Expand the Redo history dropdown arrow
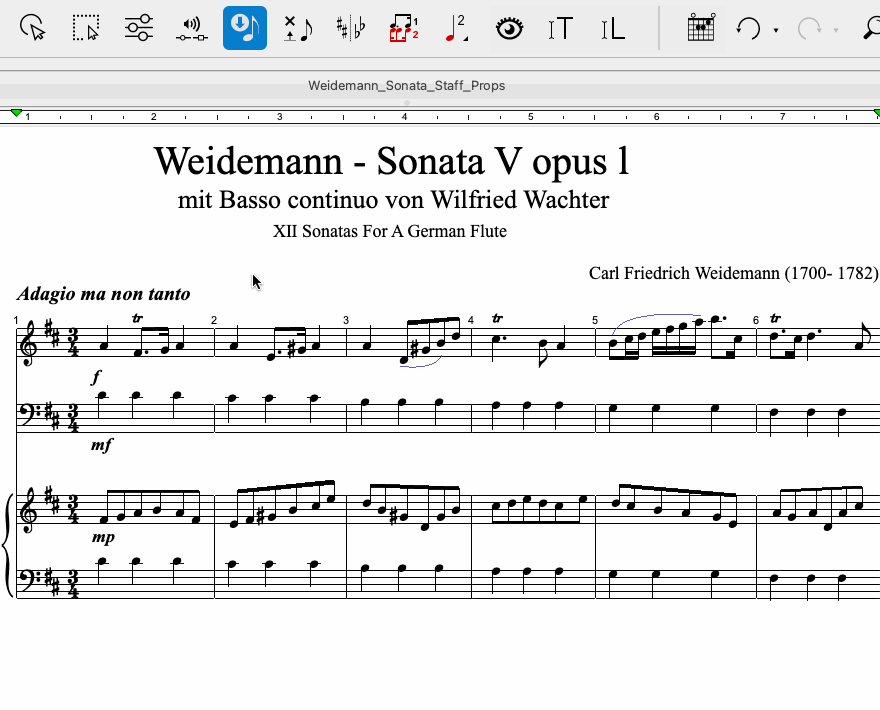 pos(836,30)
